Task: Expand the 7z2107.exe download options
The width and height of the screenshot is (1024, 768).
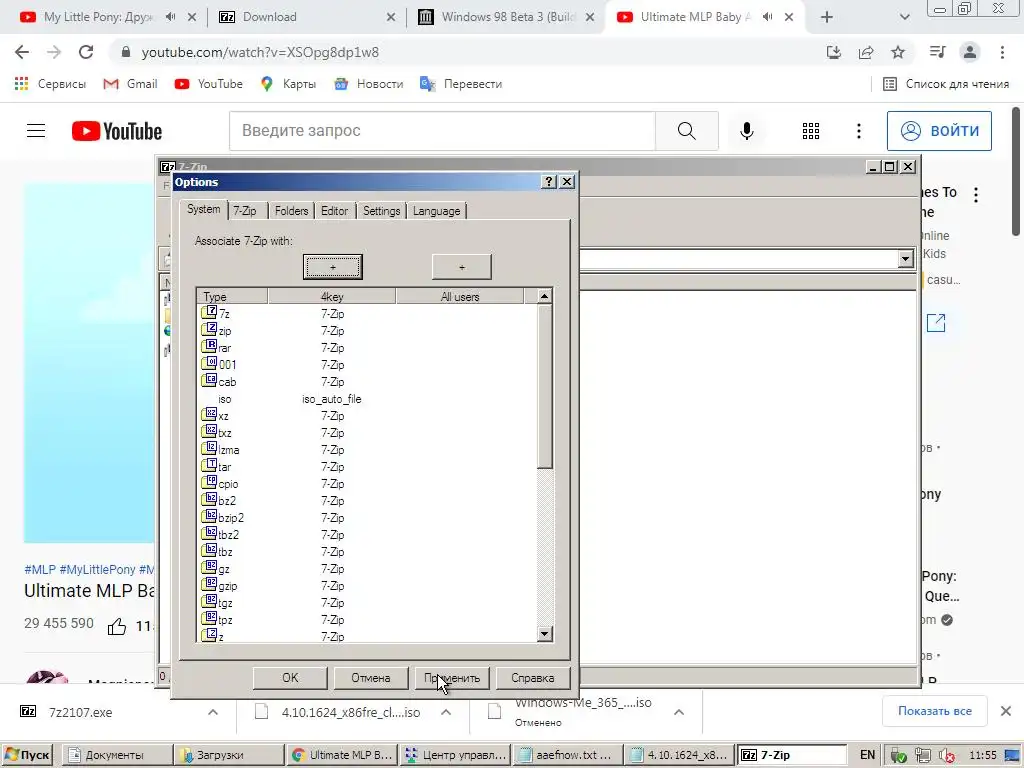Action: point(213,712)
